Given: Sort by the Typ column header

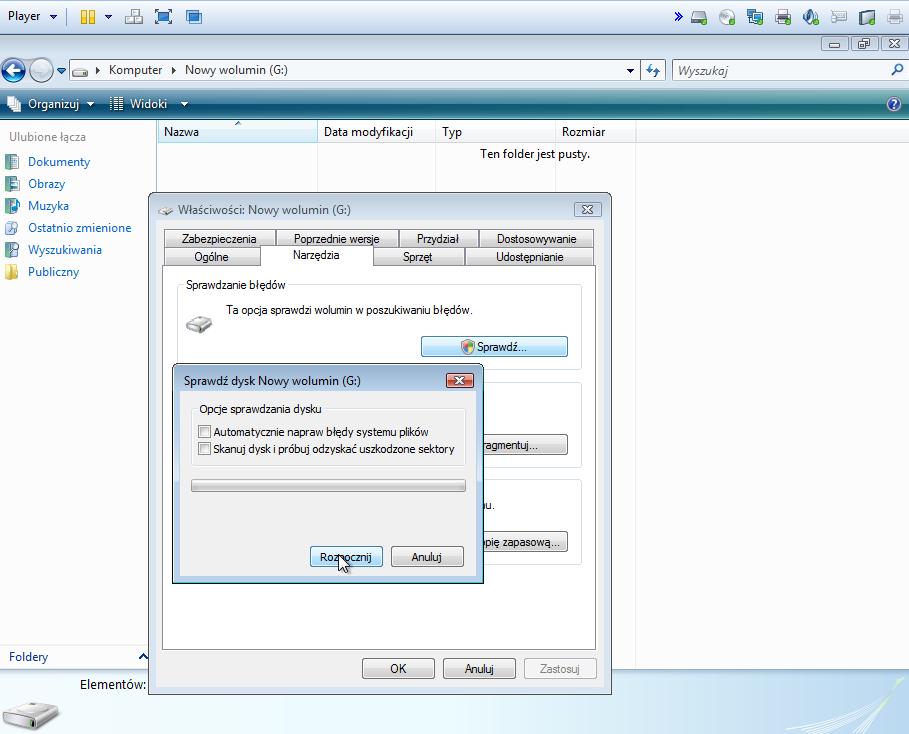Looking at the screenshot, I should tap(495, 132).
